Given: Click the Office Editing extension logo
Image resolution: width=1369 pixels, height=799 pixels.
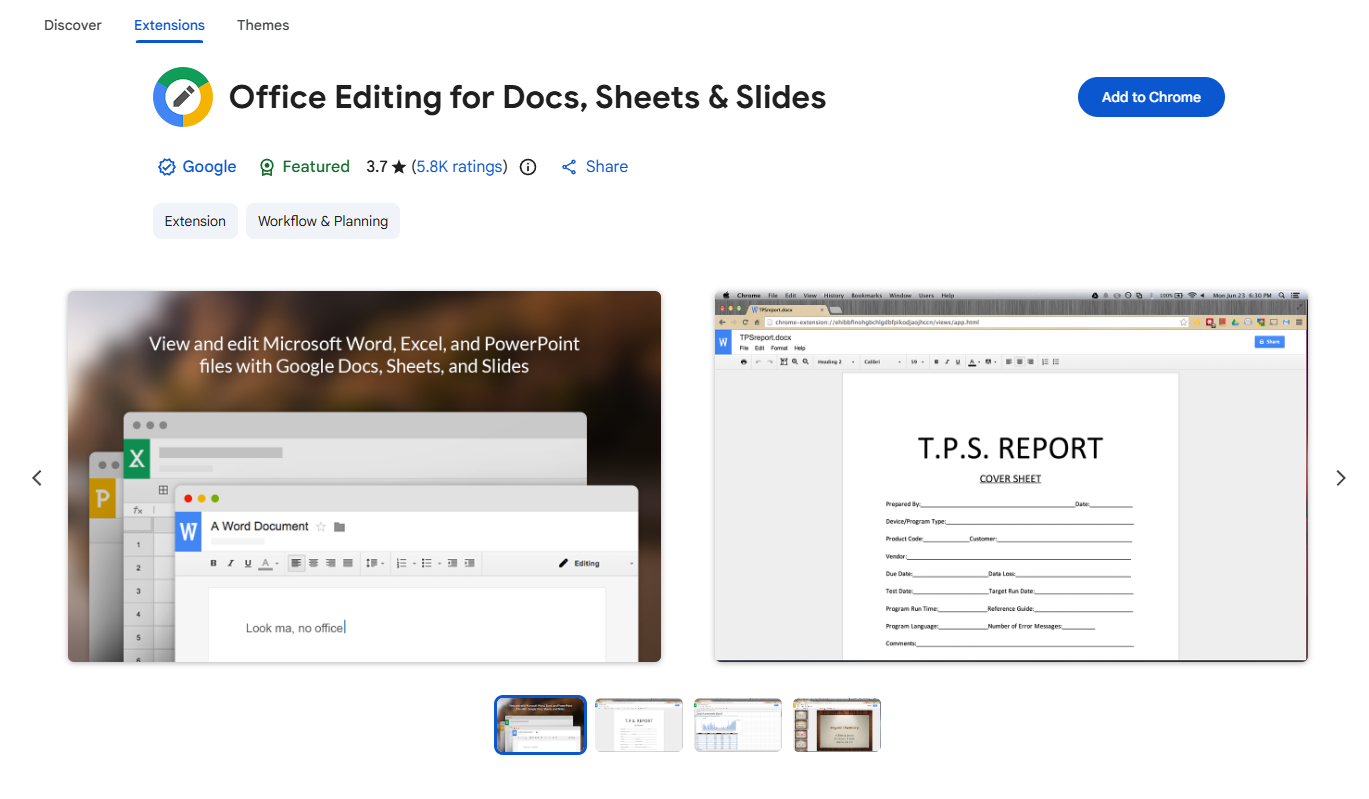Looking at the screenshot, I should 182,97.
